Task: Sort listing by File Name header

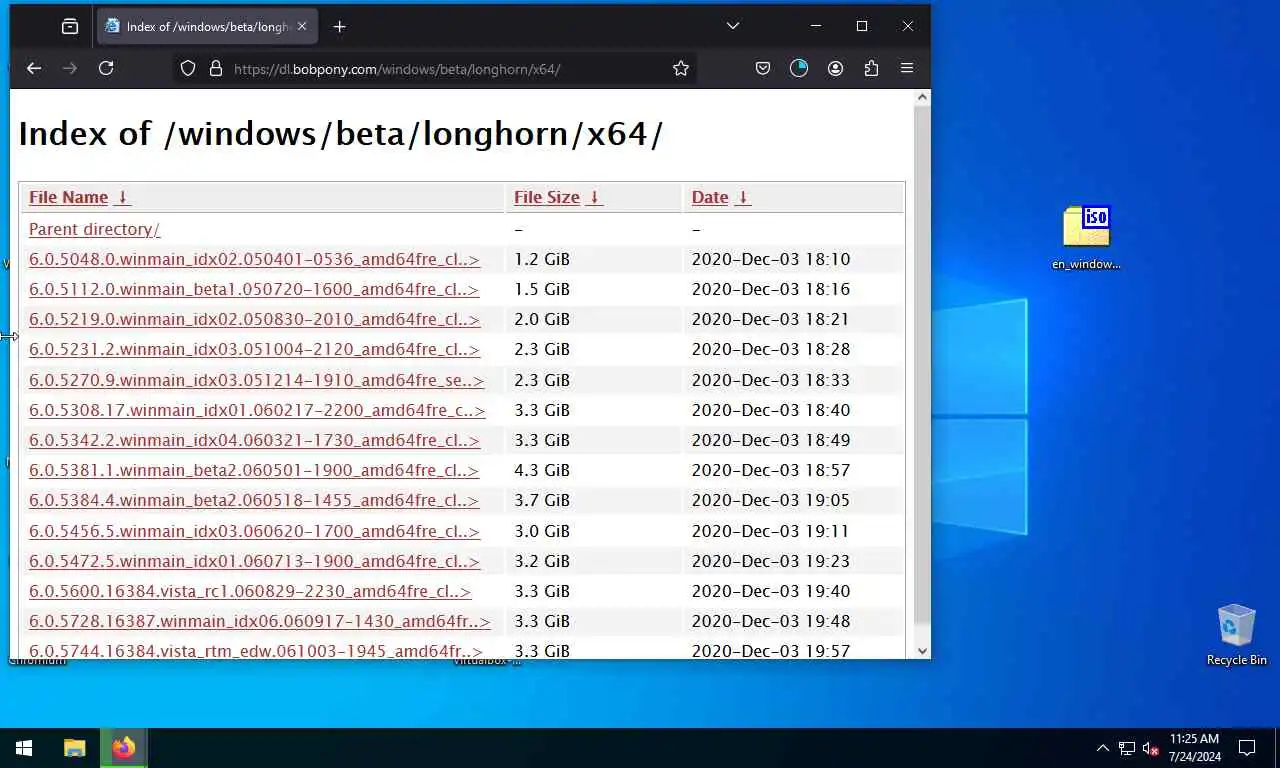Action: pos(68,197)
